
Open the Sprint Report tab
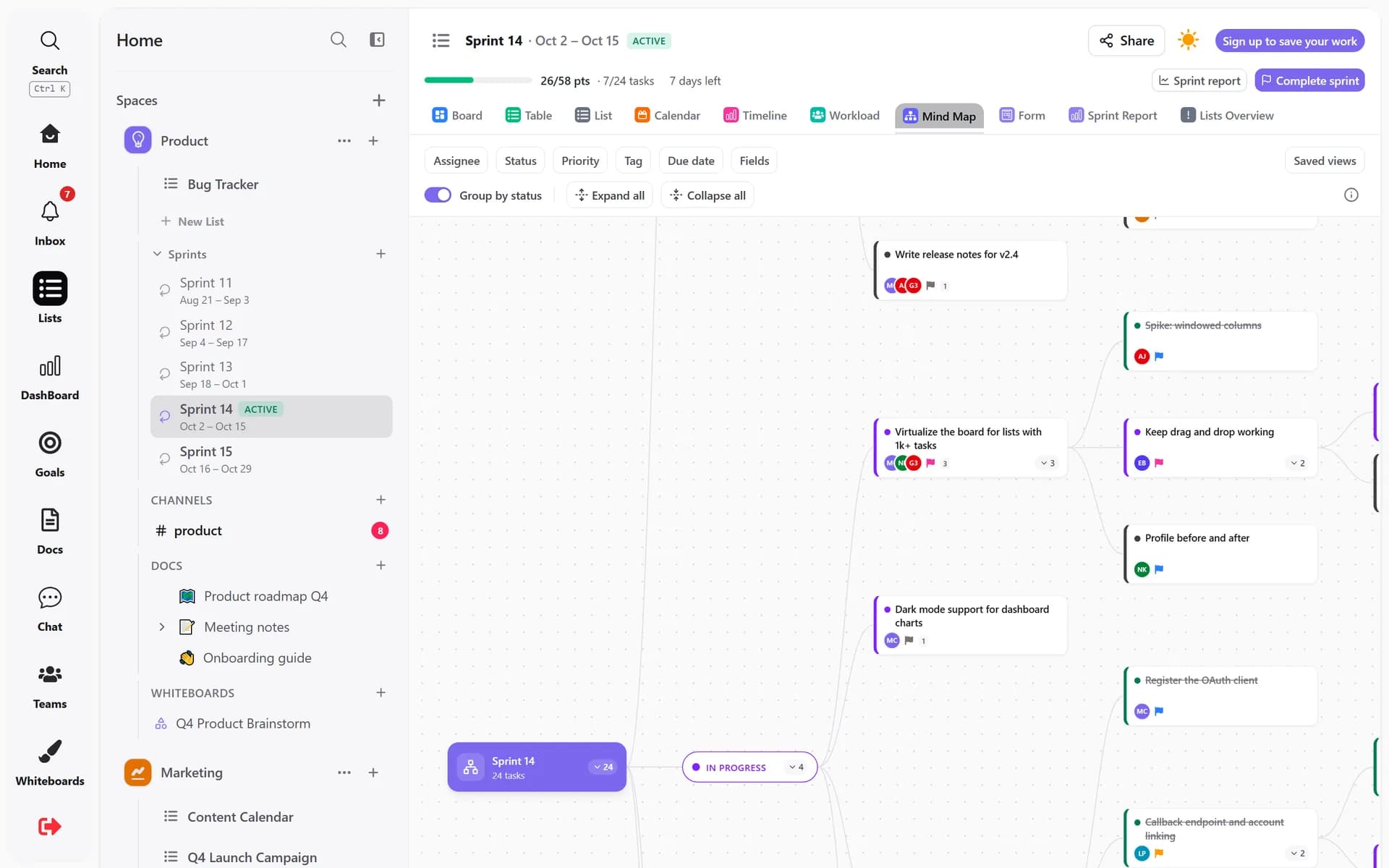click(1113, 115)
